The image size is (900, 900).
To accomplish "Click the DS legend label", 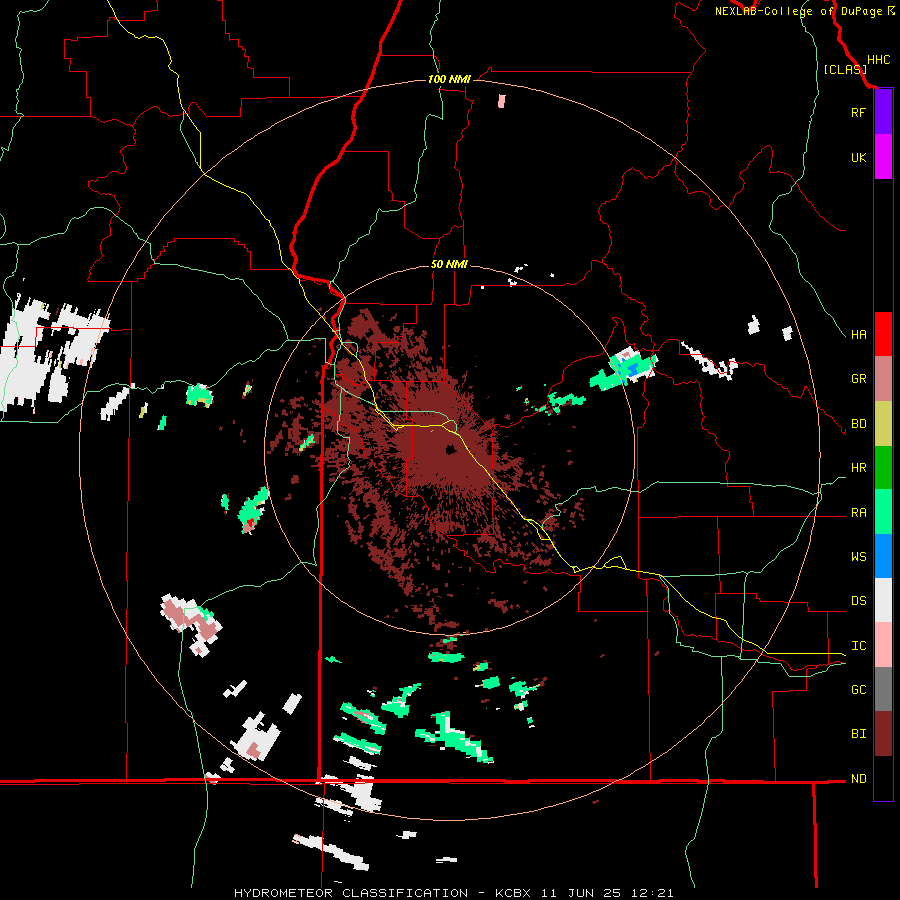I will (x=858, y=600).
